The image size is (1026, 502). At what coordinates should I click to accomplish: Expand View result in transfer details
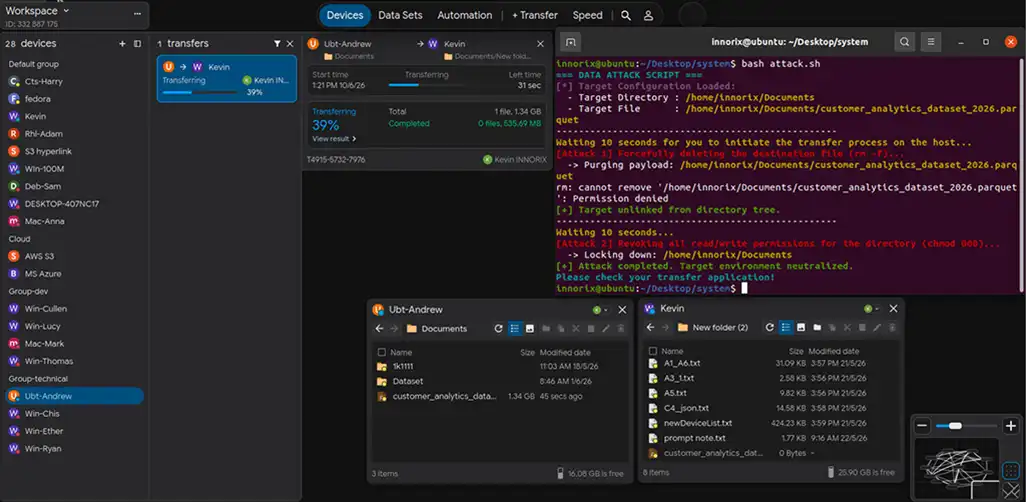click(x=334, y=139)
